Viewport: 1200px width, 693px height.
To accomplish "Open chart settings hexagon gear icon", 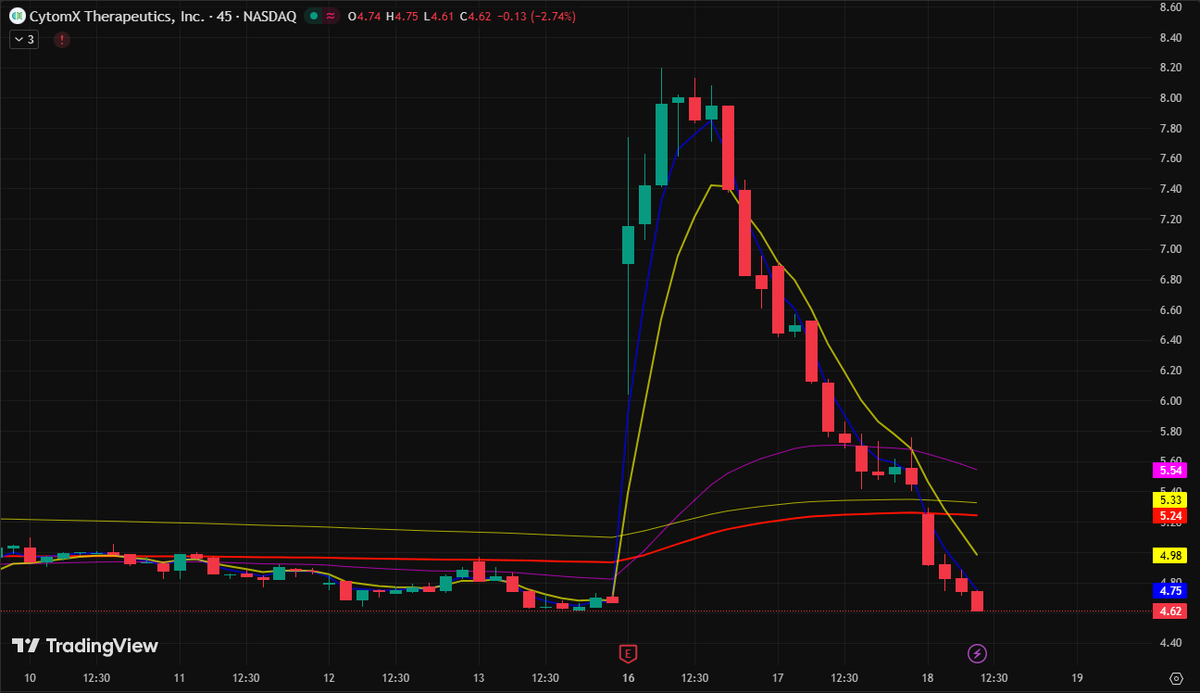I will tap(1176, 677).
